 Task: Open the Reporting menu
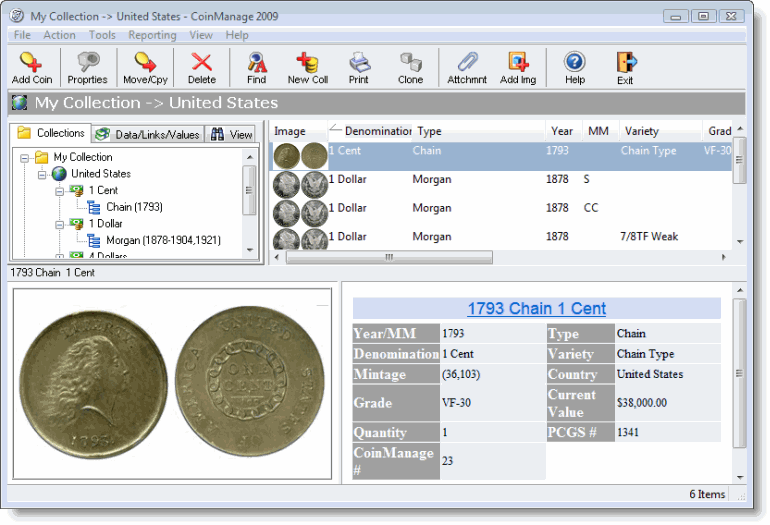click(x=152, y=35)
